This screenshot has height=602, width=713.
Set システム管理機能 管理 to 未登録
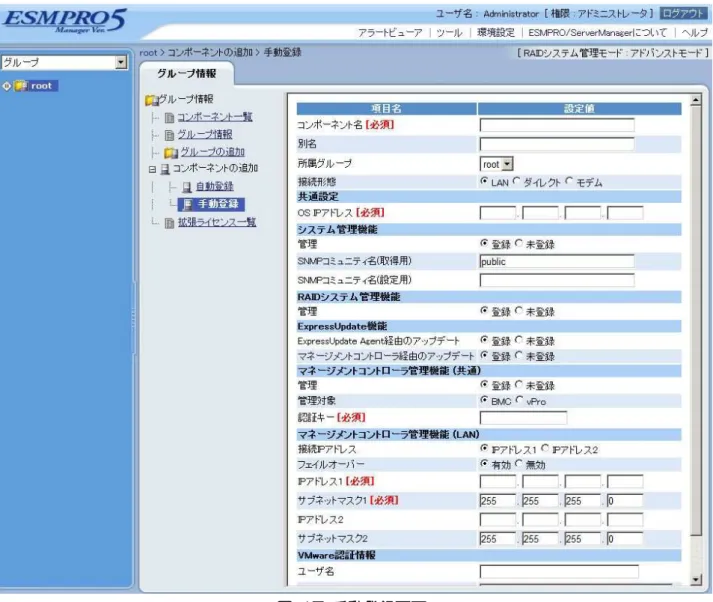[519, 244]
